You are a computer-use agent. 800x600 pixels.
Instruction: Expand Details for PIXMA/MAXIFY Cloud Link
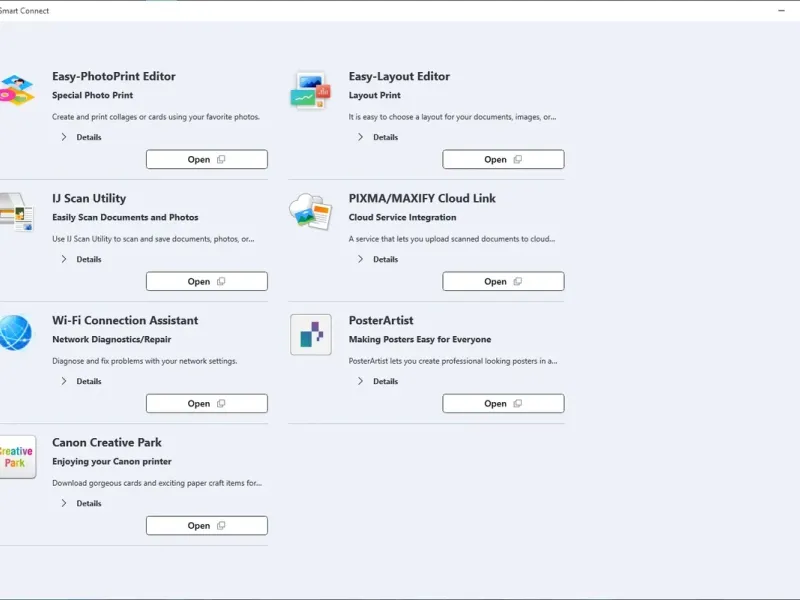click(378, 259)
